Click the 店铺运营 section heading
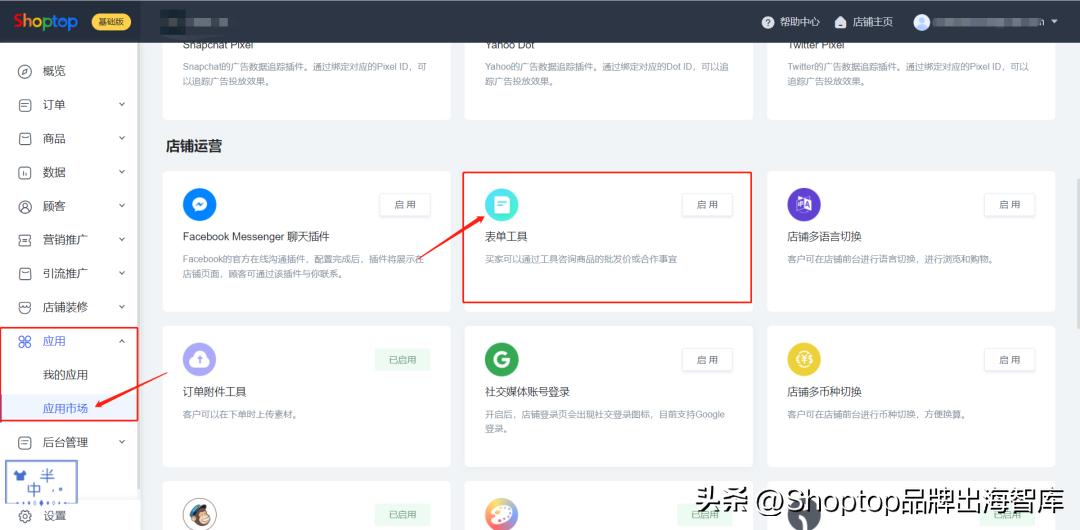Viewport: 1080px width, 530px height. click(x=194, y=146)
